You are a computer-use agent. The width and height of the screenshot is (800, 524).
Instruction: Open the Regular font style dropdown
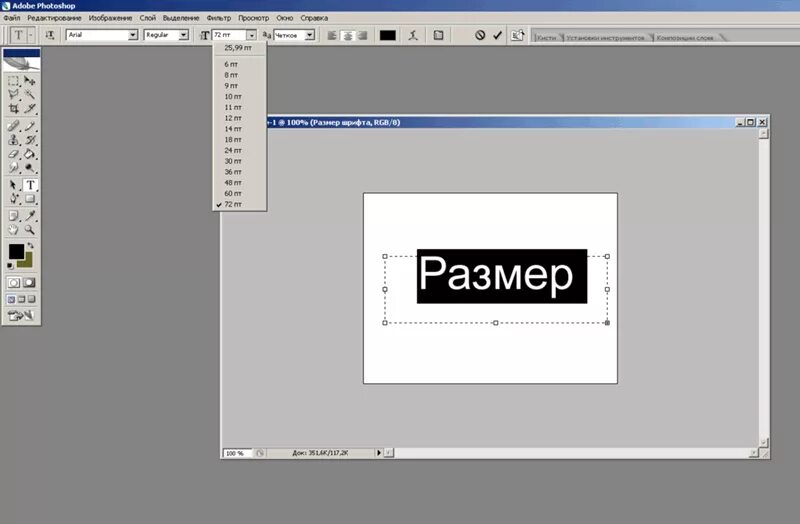pyautogui.click(x=183, y=35)
